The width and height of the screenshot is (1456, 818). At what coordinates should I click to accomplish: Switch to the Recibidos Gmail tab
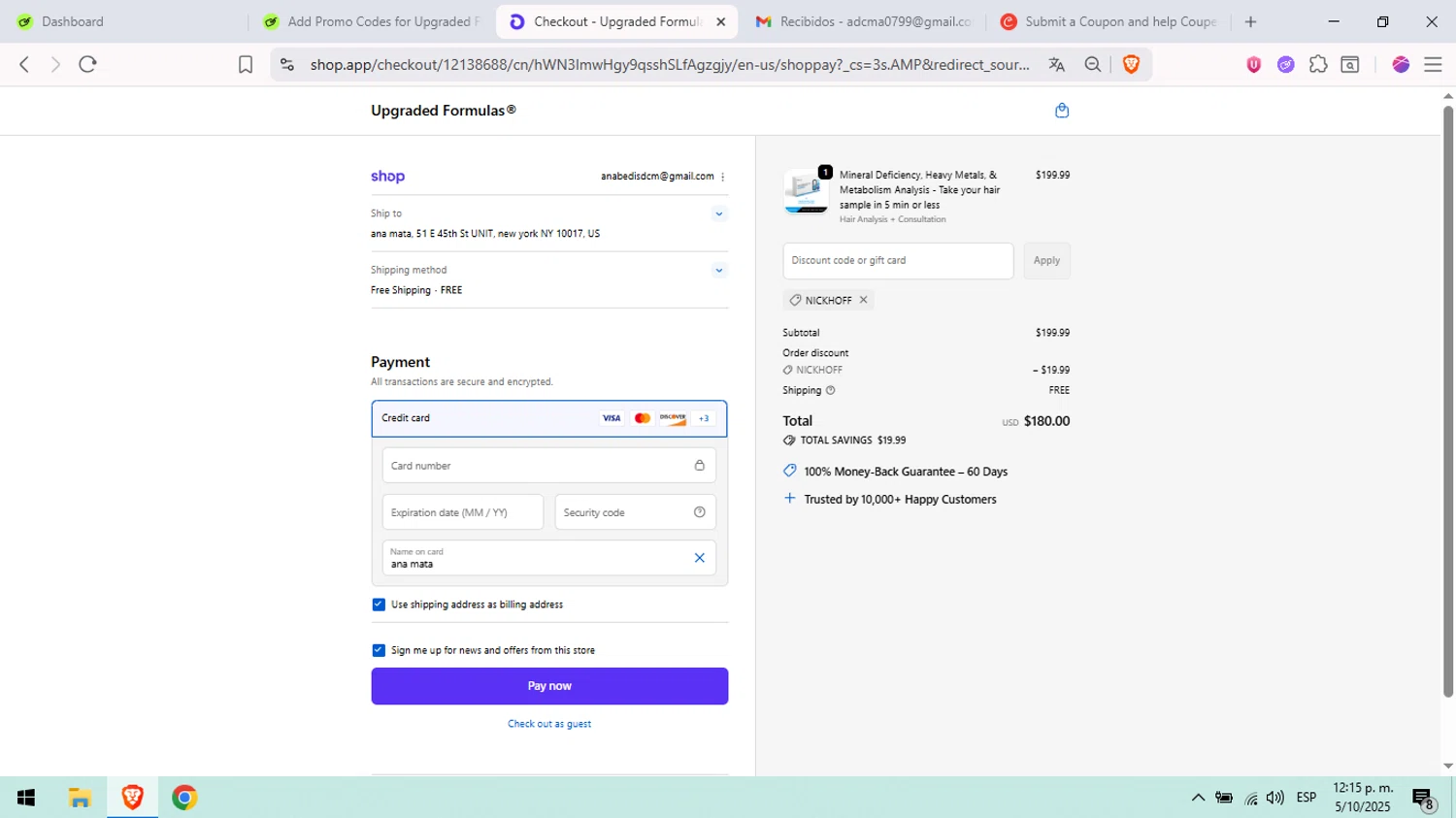pos(862,21)
